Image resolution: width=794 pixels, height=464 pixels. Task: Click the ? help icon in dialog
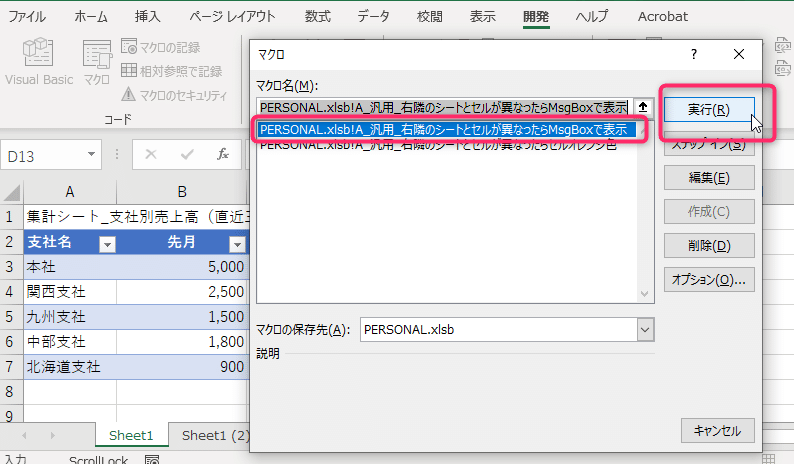(x=694, y=54)
